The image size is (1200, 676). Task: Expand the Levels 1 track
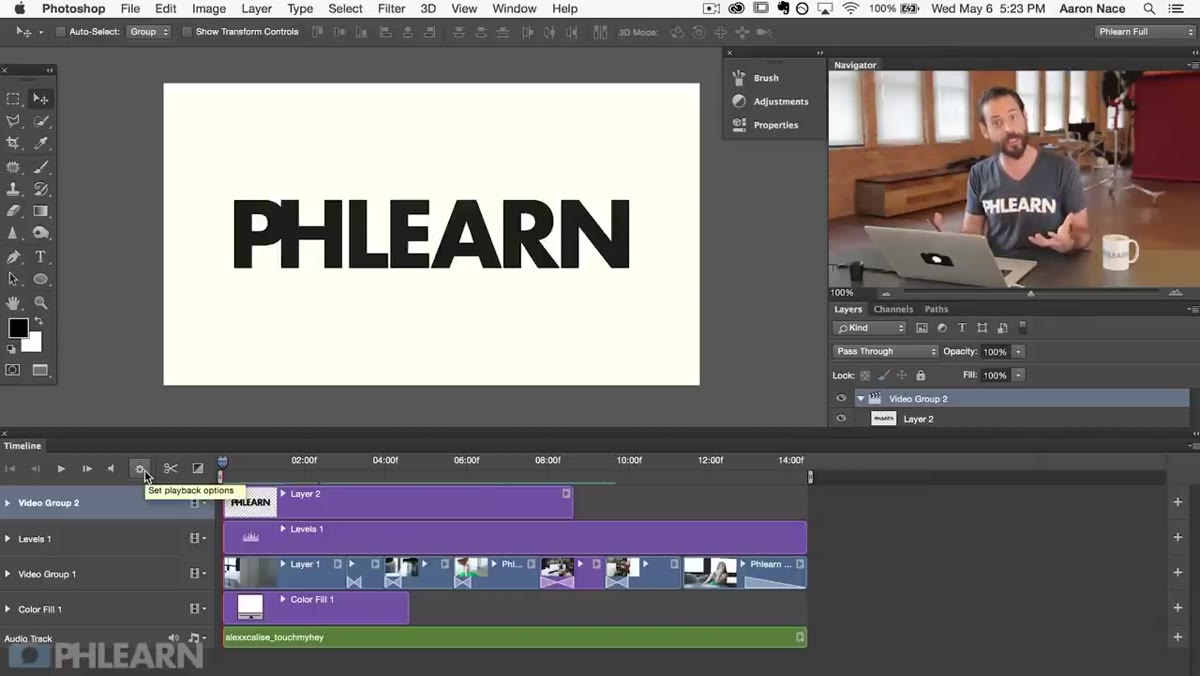[8, 539]
